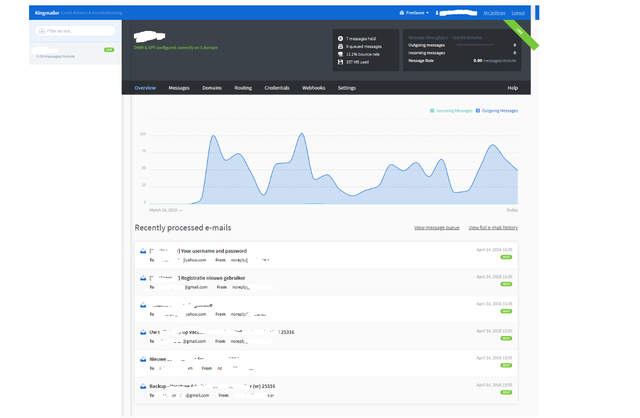The image size is (640, 418).
Task: Open the Freelance organization dropdown
Action: point(413,13)
